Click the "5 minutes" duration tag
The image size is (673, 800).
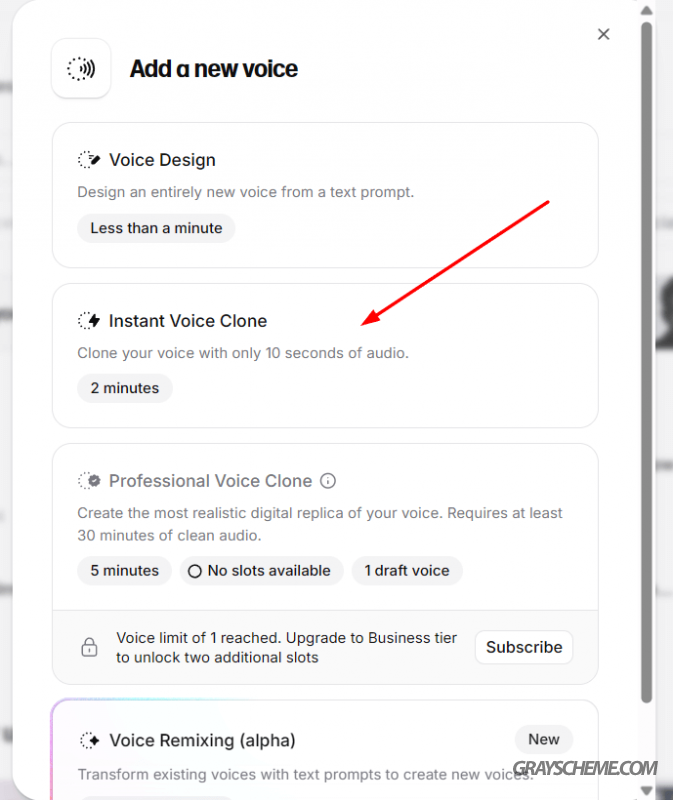tap(125, 571)
